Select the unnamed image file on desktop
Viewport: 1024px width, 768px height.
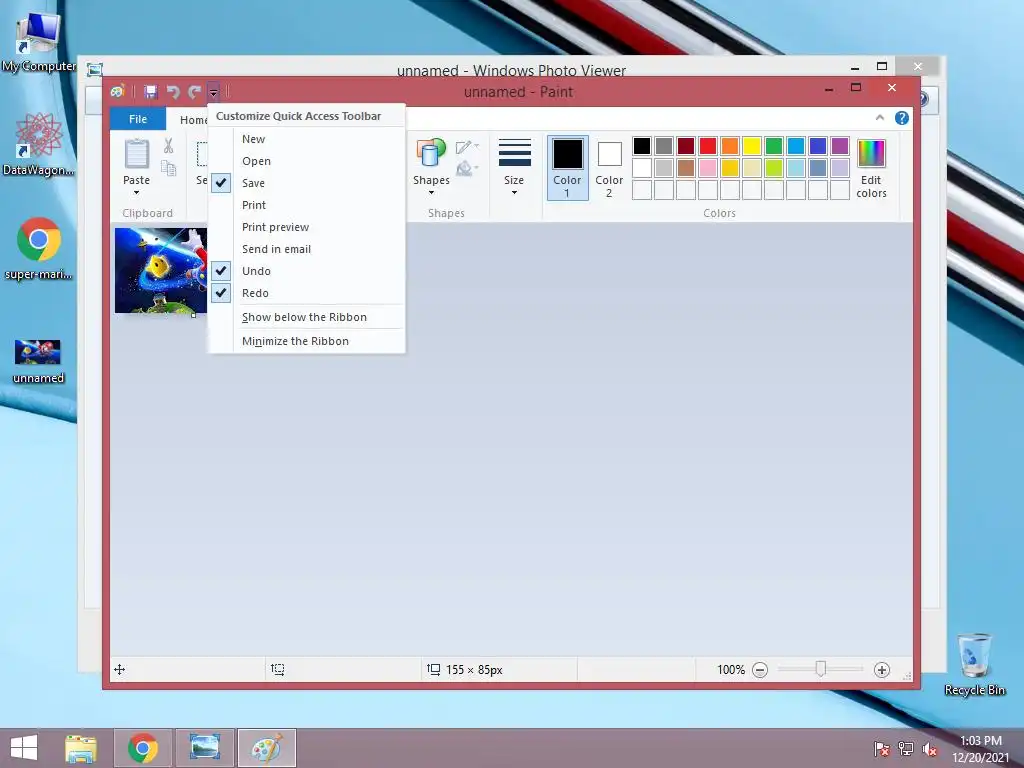point(39,361)
